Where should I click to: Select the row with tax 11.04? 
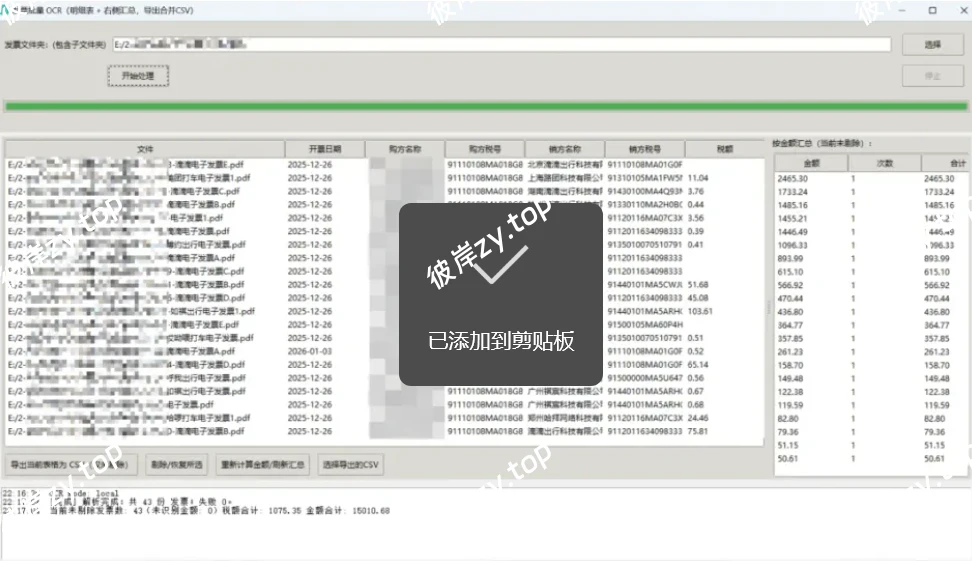point(384,178)
